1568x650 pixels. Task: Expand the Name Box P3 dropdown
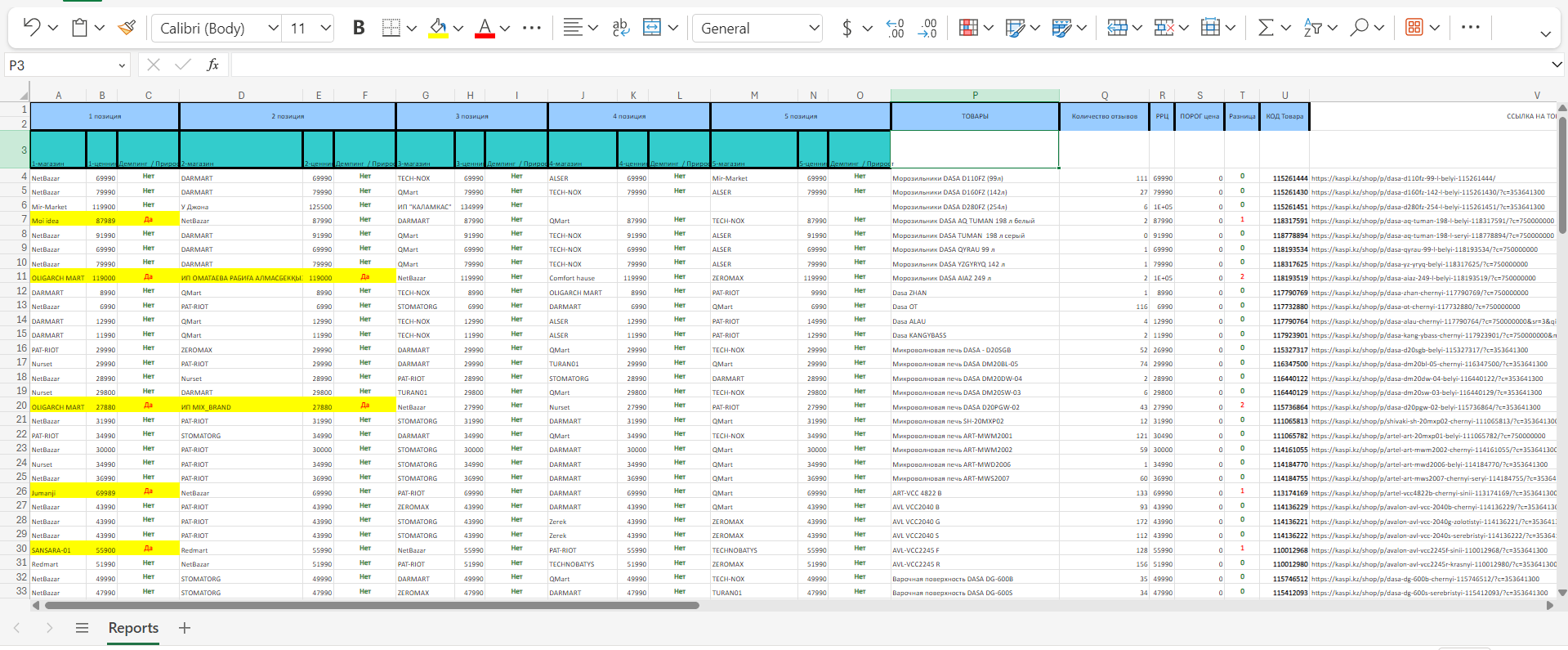122,65
